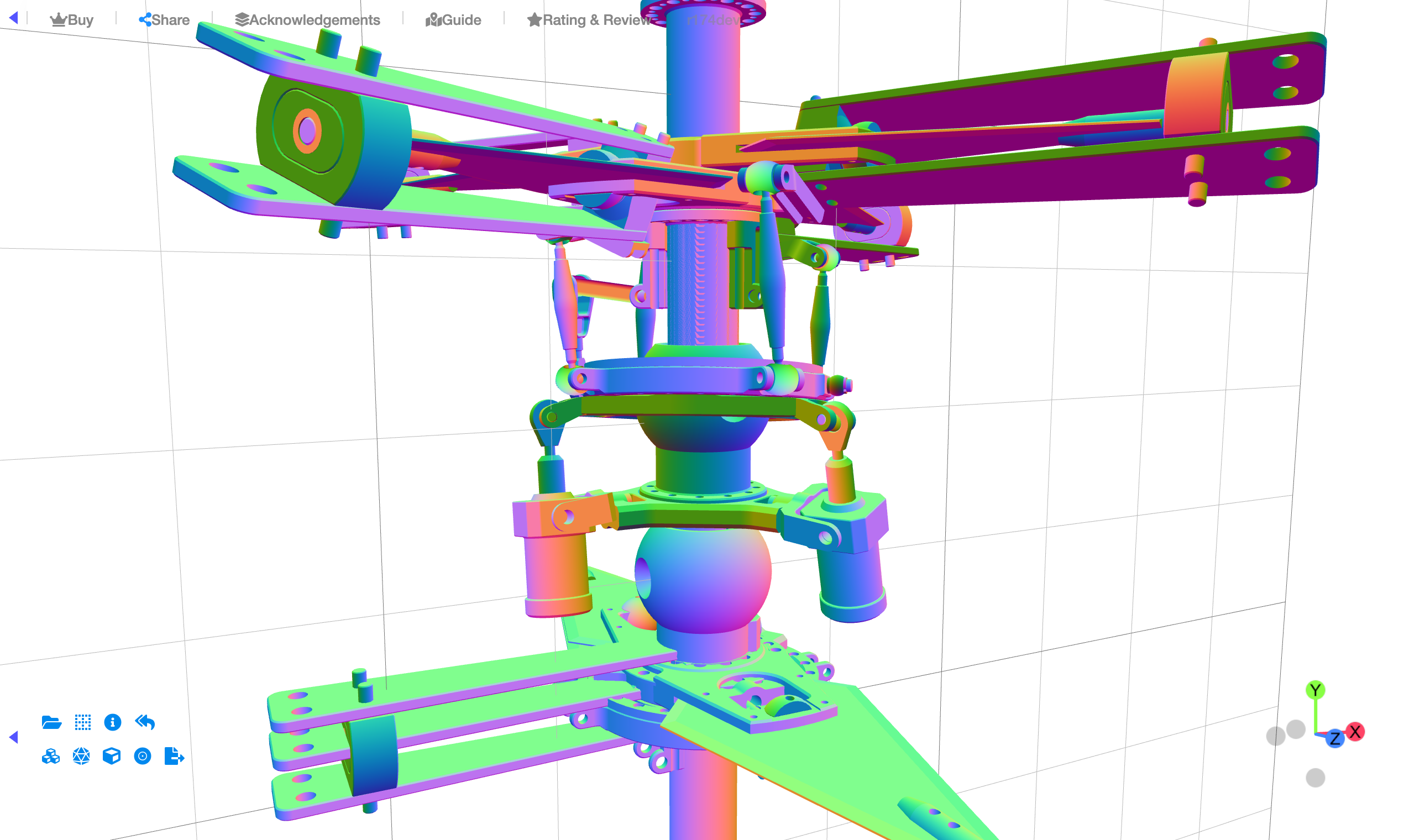Image resolution: width=1404 pixels, height=840 pixels.
Task: View model information via the info icon
Action: (112, 722)
